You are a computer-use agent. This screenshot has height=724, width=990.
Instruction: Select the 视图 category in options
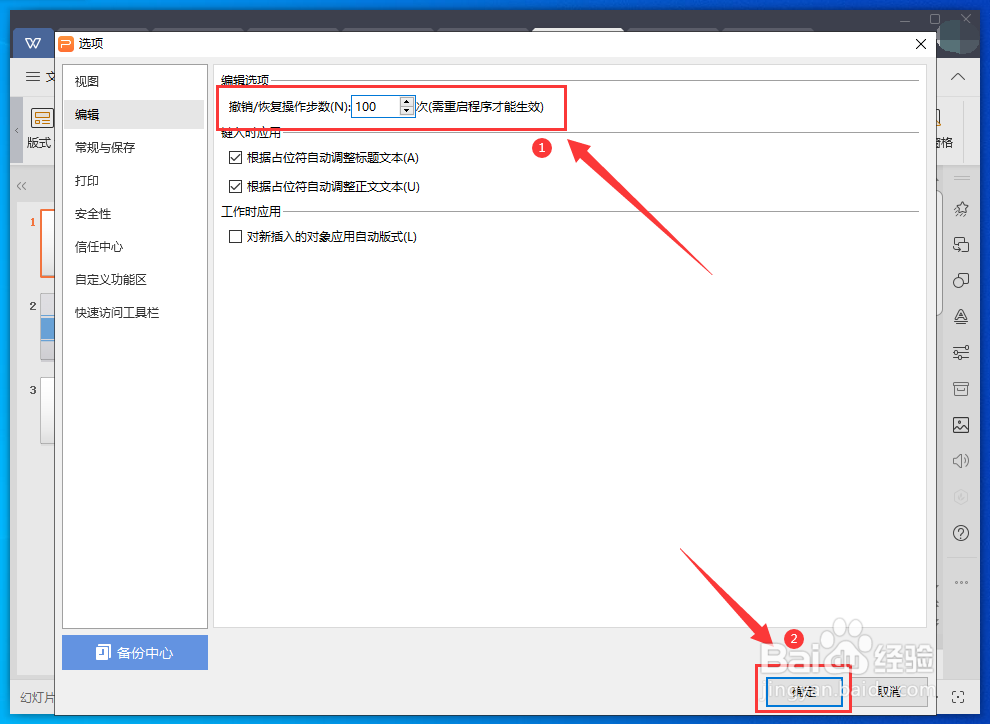pyautogui.click(x=86, y=81)
